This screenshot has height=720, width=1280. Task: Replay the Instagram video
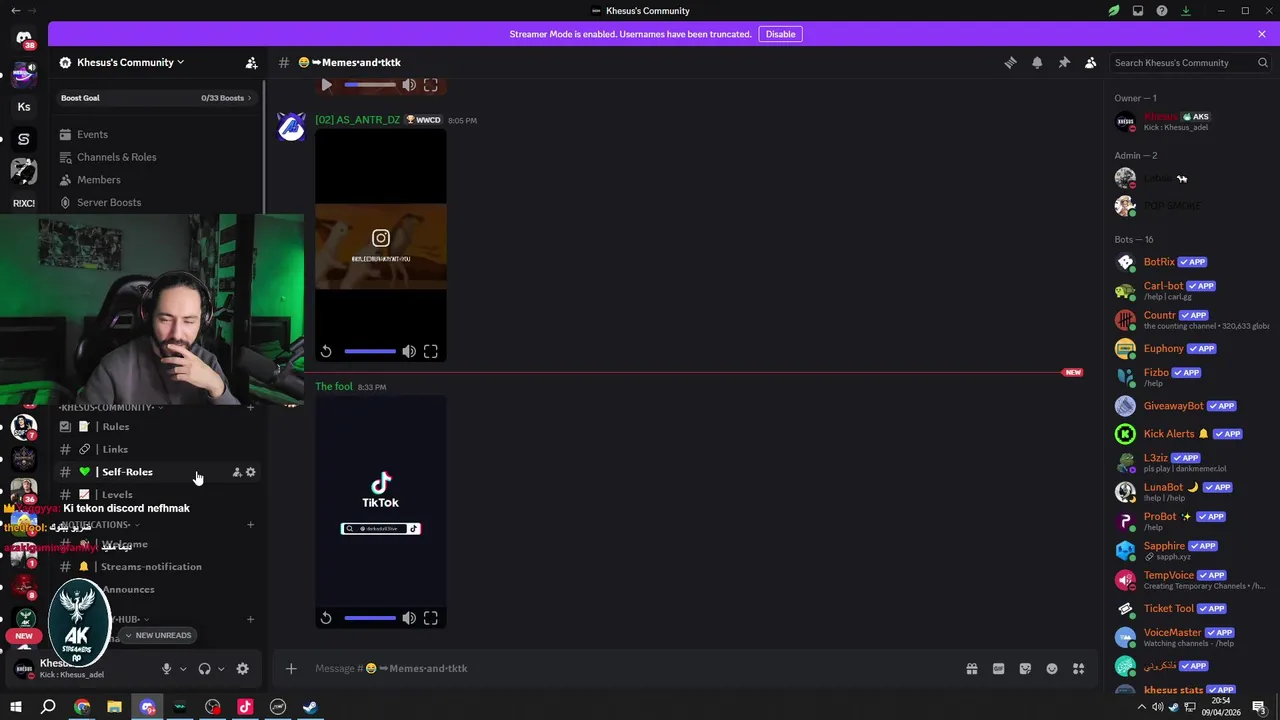[x=326, y=351]
